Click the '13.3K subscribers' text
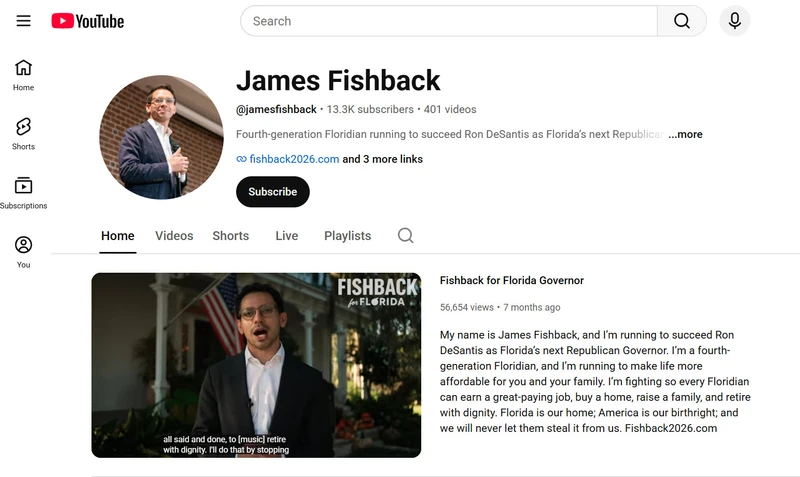800x477 pixels. click(370, 109)
